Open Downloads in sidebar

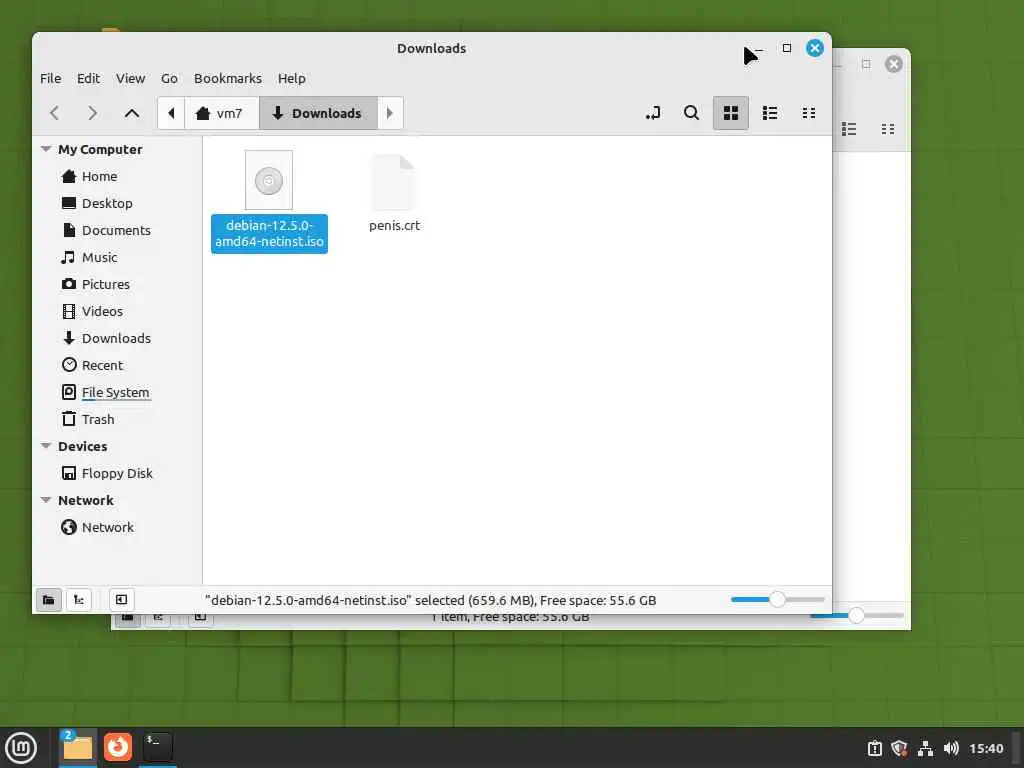(118, 338)
